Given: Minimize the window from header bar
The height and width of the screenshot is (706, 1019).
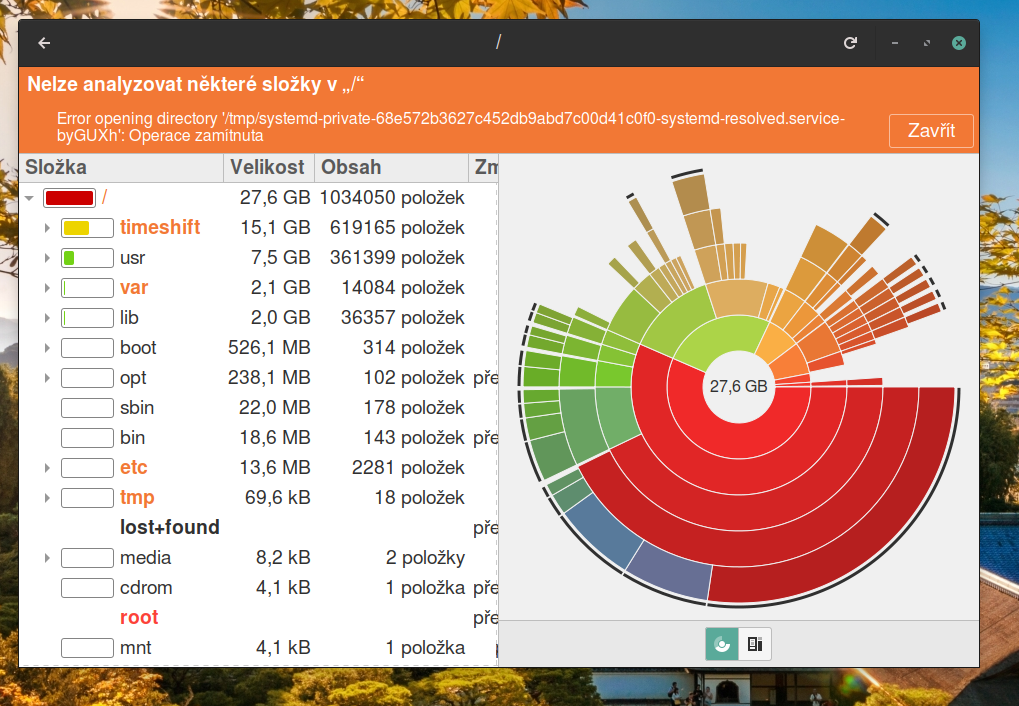Looking at the screenshot, I should [895, 43].
